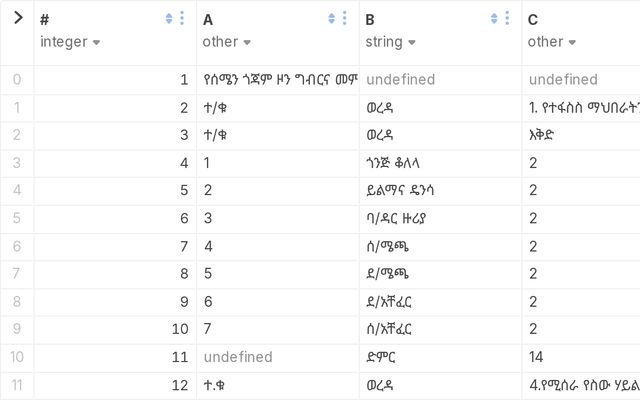Screen dimensions: 640x400
Task: Open column B three-dot menu
Action: click(x=508, y=18)
